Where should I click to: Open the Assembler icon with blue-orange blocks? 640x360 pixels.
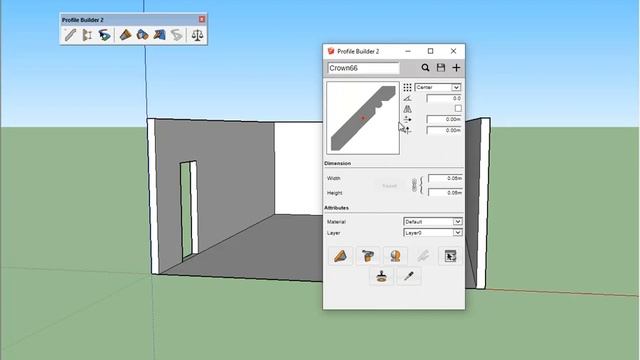click(x=142, y=35)
